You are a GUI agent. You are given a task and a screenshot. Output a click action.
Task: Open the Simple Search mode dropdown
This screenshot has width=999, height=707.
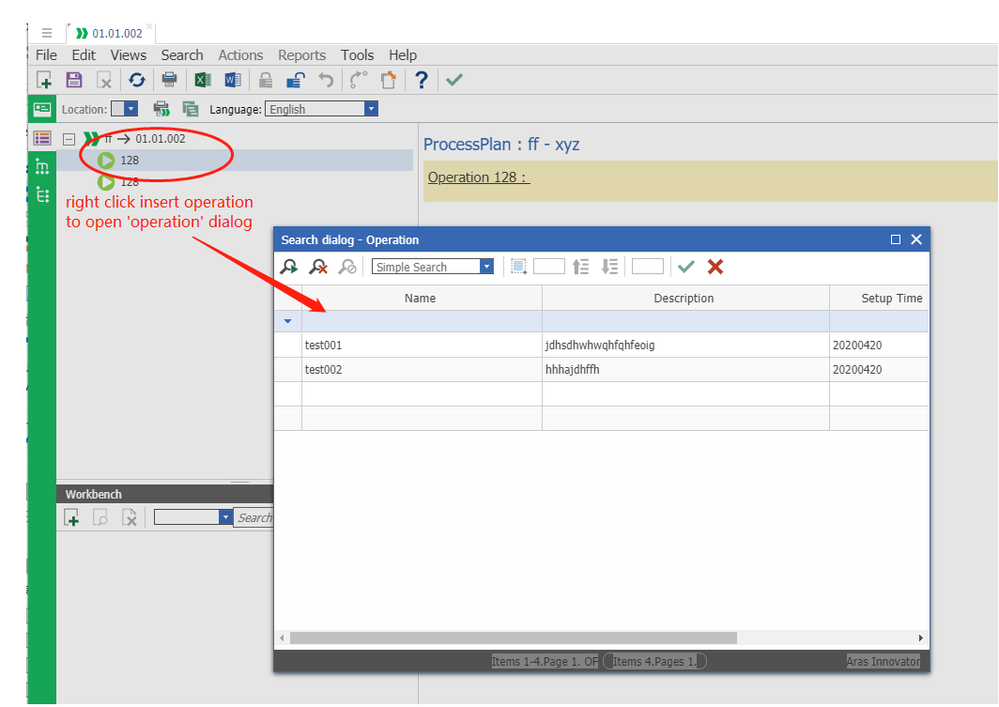(486, 267)
